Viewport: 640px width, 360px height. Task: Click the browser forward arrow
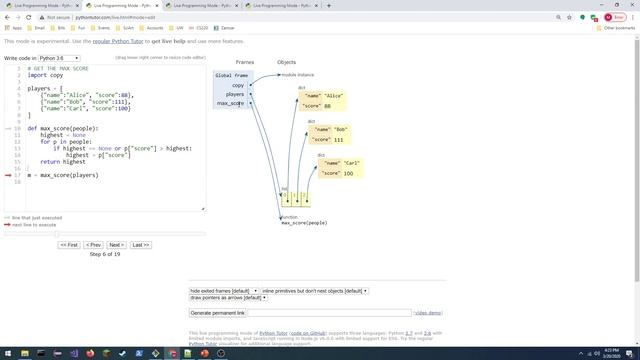point(18,18)
